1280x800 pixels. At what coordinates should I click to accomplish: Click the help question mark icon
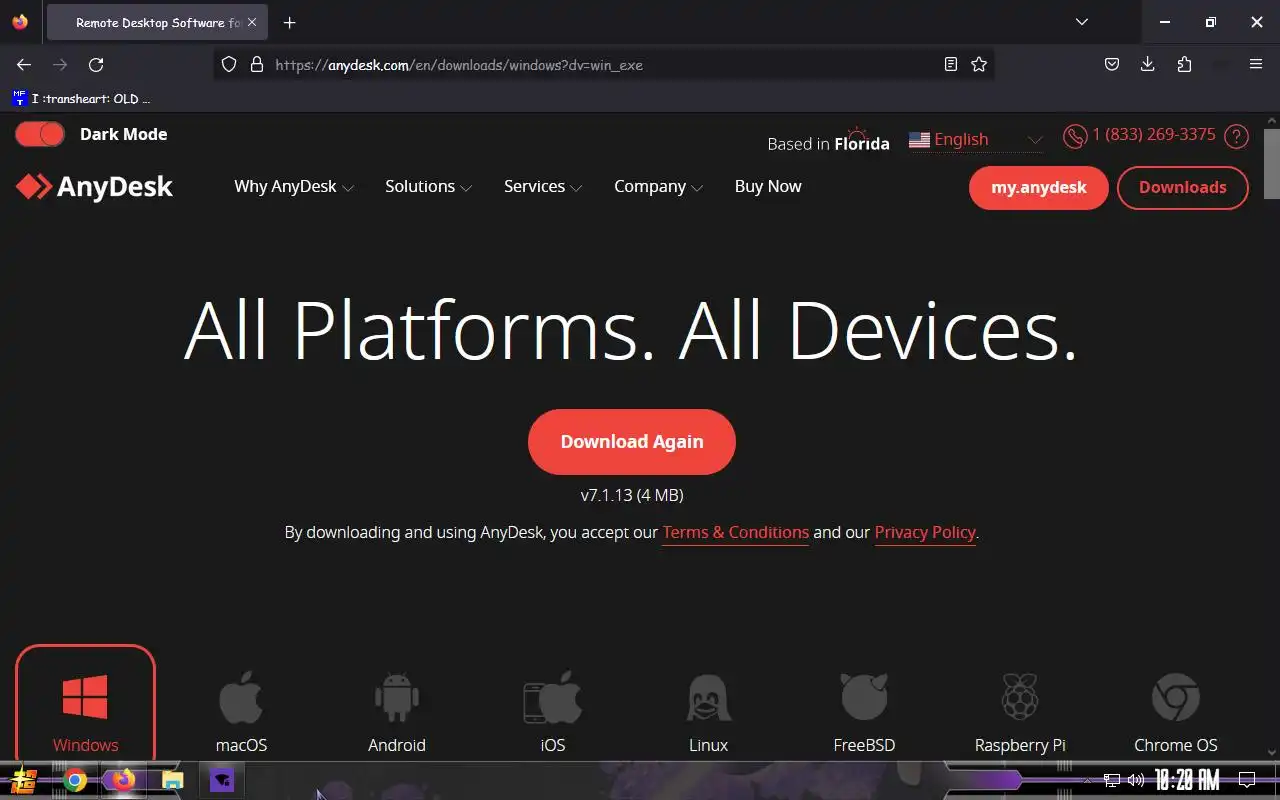pos(1236,136)
